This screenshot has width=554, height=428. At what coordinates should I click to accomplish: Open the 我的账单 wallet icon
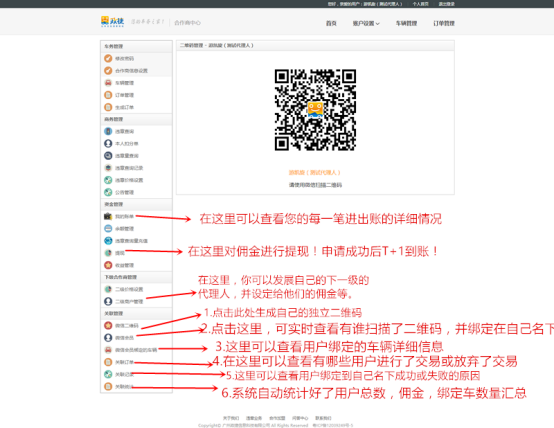click(108, 216)
